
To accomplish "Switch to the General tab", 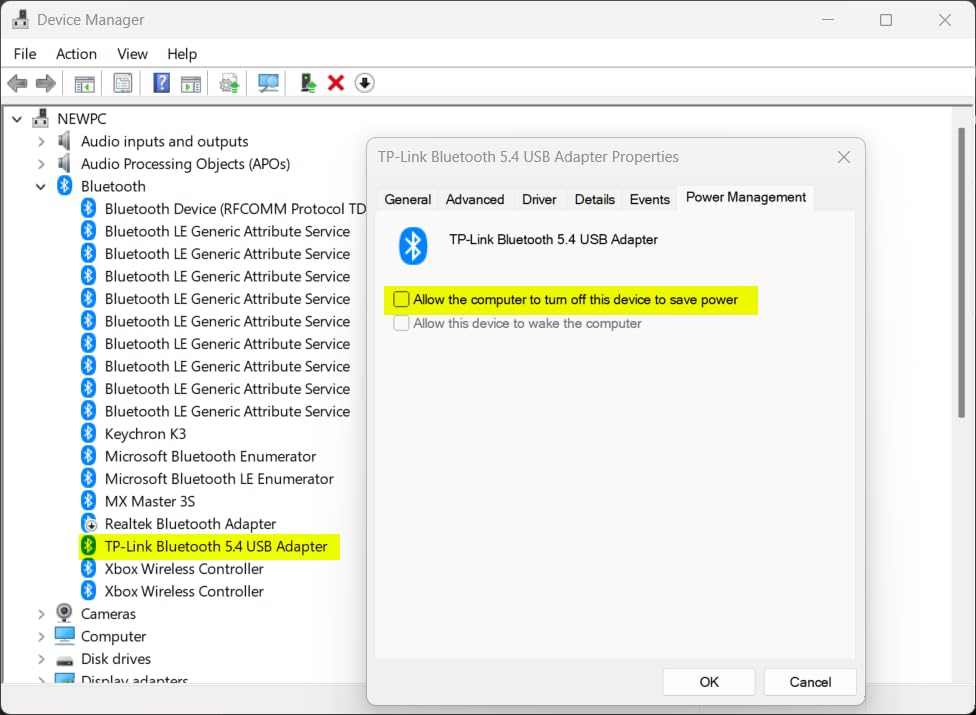I will coord(408,199).
